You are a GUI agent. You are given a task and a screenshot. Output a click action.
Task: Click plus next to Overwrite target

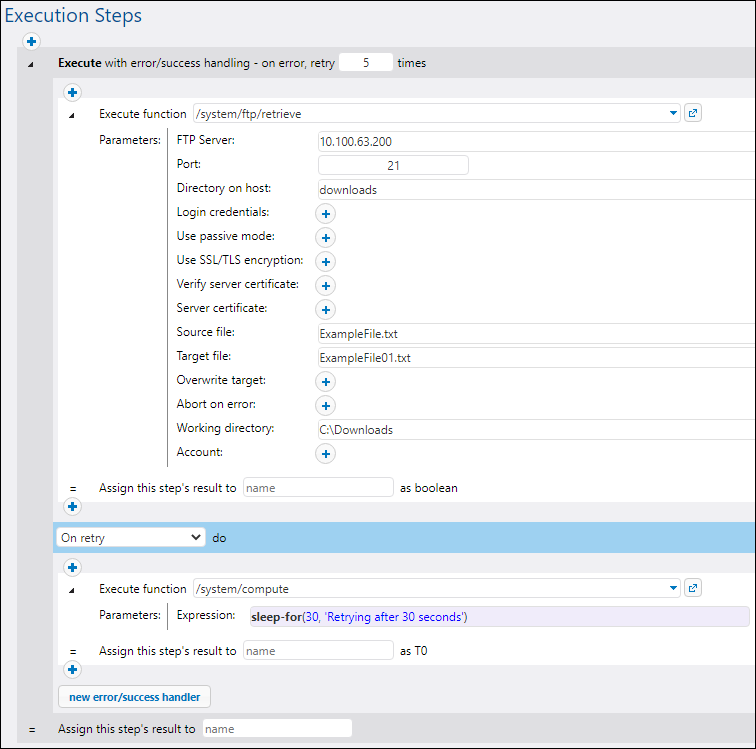[x=326, y=381]
